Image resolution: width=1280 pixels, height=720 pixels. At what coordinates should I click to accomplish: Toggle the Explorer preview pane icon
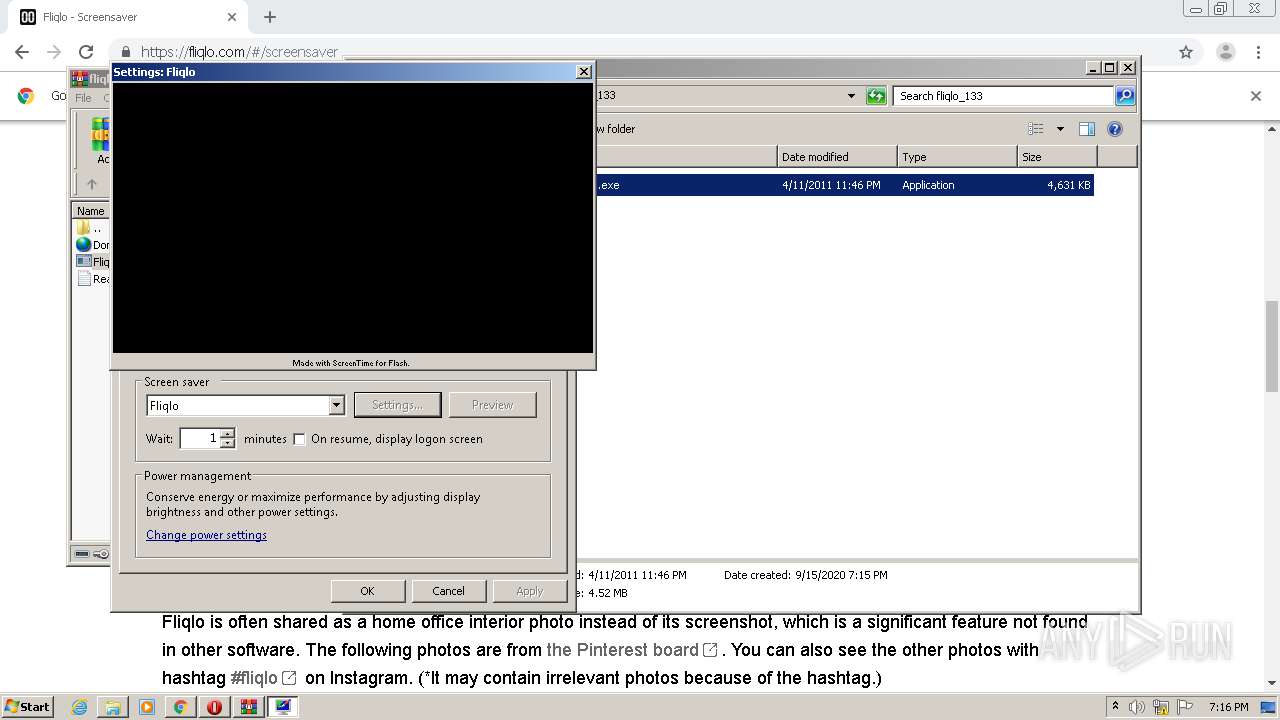(x=1087, y=129)
